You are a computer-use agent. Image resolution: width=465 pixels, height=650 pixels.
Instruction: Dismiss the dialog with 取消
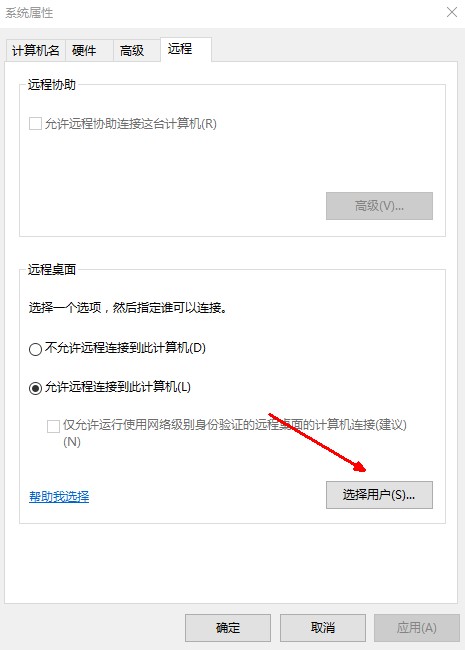tap(323, 628)
